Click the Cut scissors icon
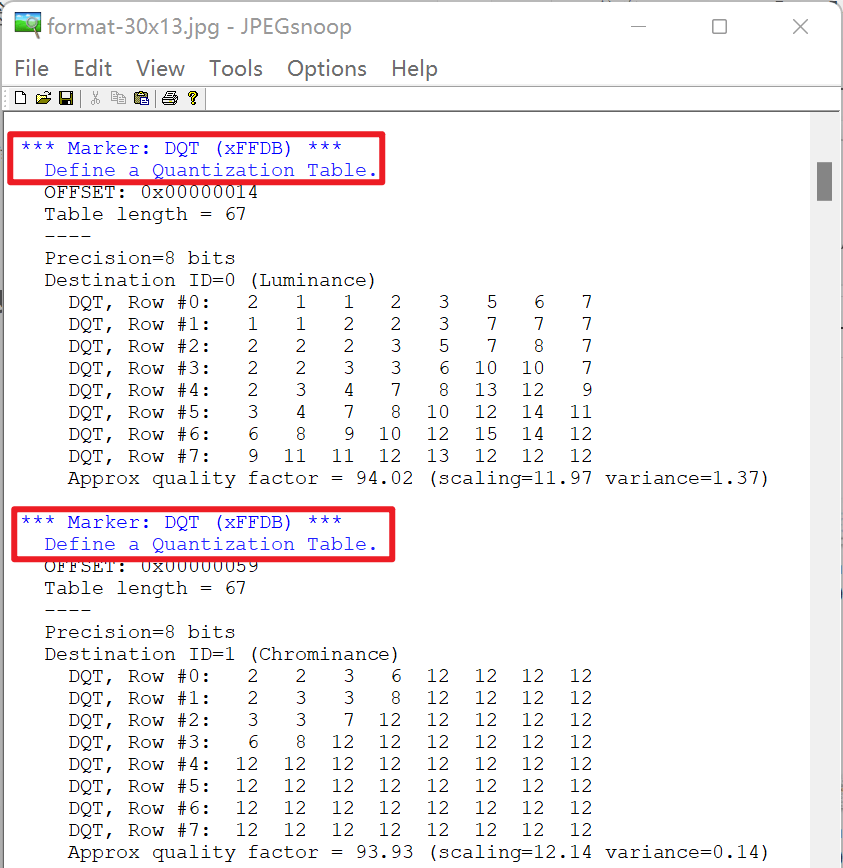 95,98
